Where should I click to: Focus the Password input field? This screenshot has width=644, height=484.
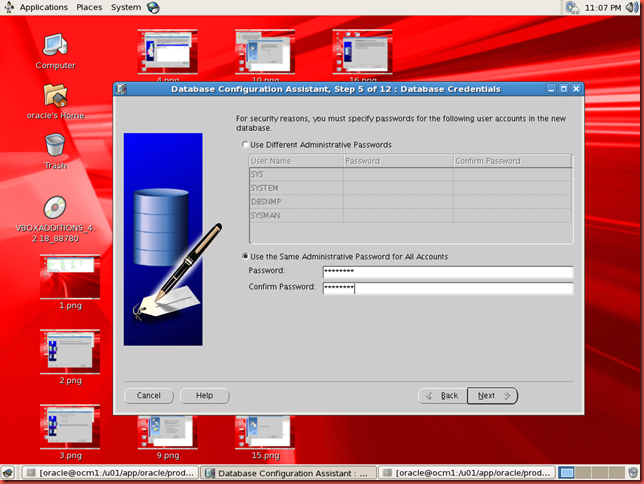click(448, 271)
